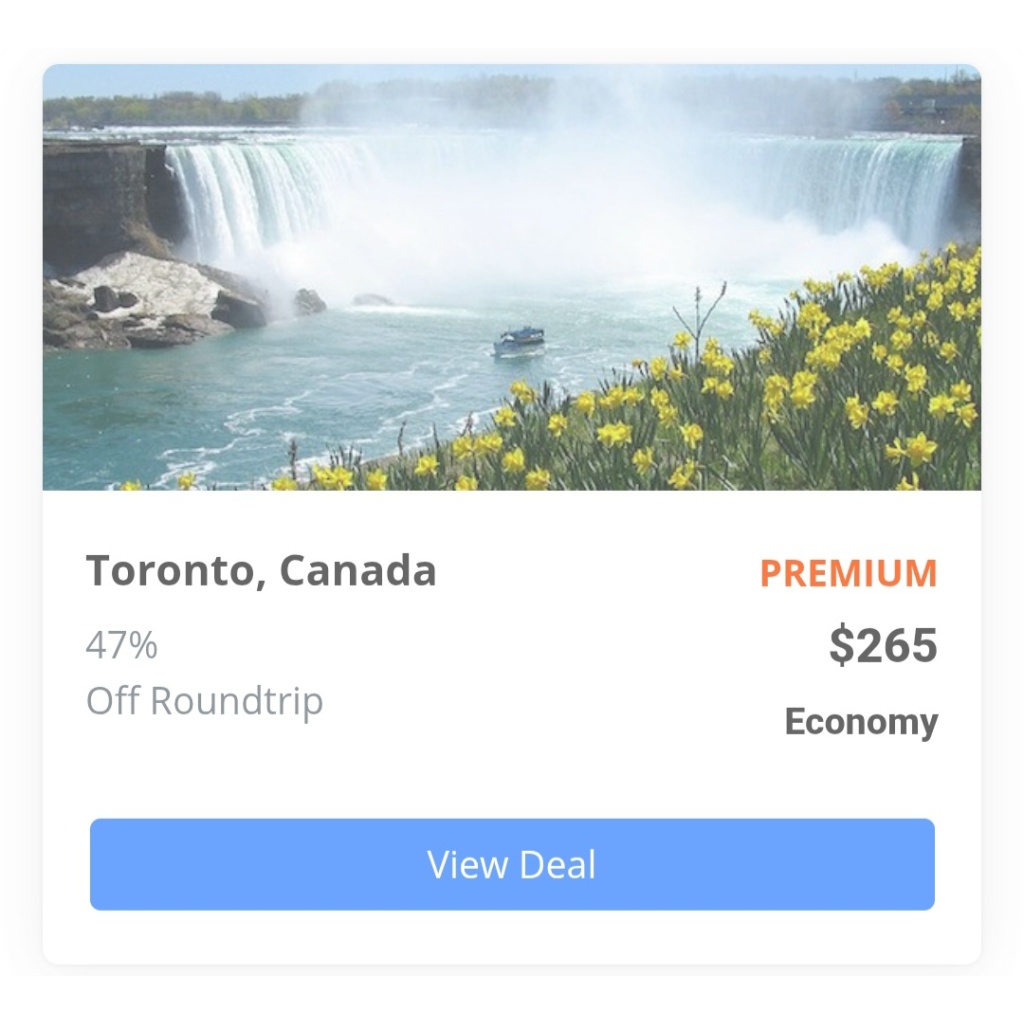Tap the word Roundtrip under the discount
Image resolution: width=1024 pixels, height=1024 pixels.
pos(236,701)
